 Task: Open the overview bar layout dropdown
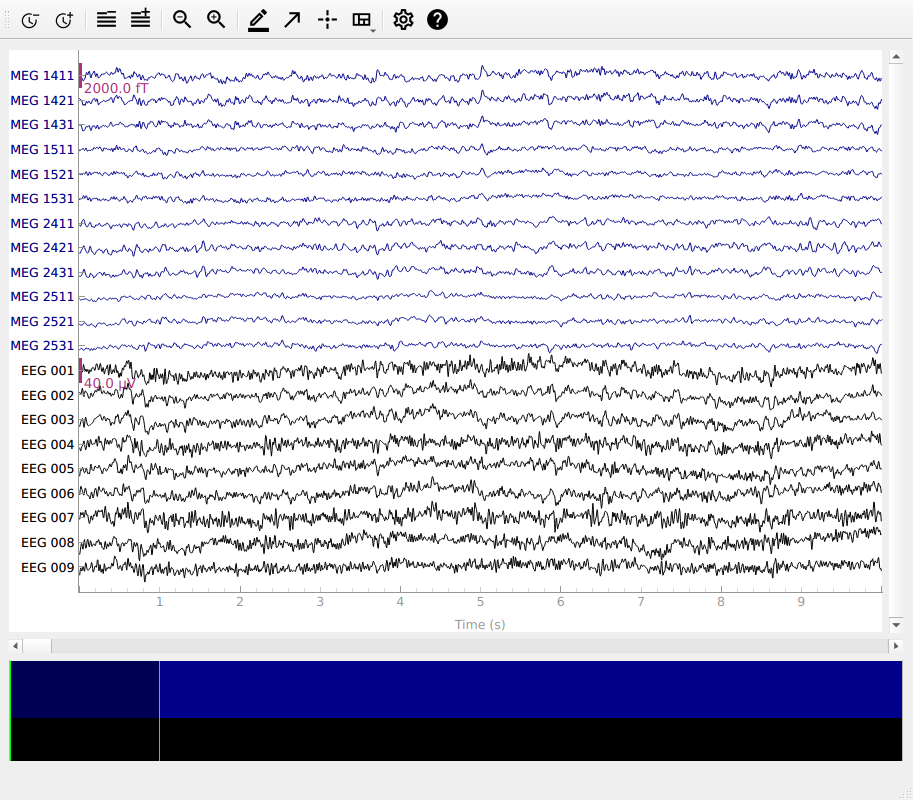363,20
